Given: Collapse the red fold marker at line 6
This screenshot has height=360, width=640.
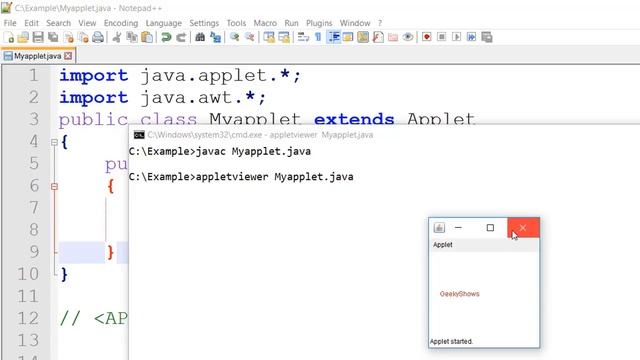Looking at the screenshot, I should (54, 187).
